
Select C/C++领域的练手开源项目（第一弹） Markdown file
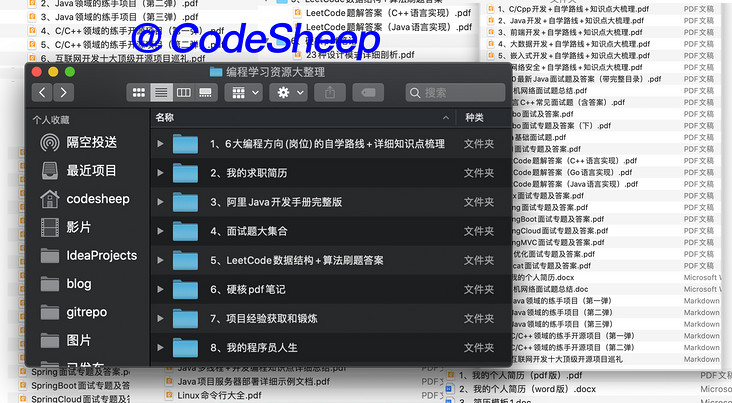[x=573, y=336]
